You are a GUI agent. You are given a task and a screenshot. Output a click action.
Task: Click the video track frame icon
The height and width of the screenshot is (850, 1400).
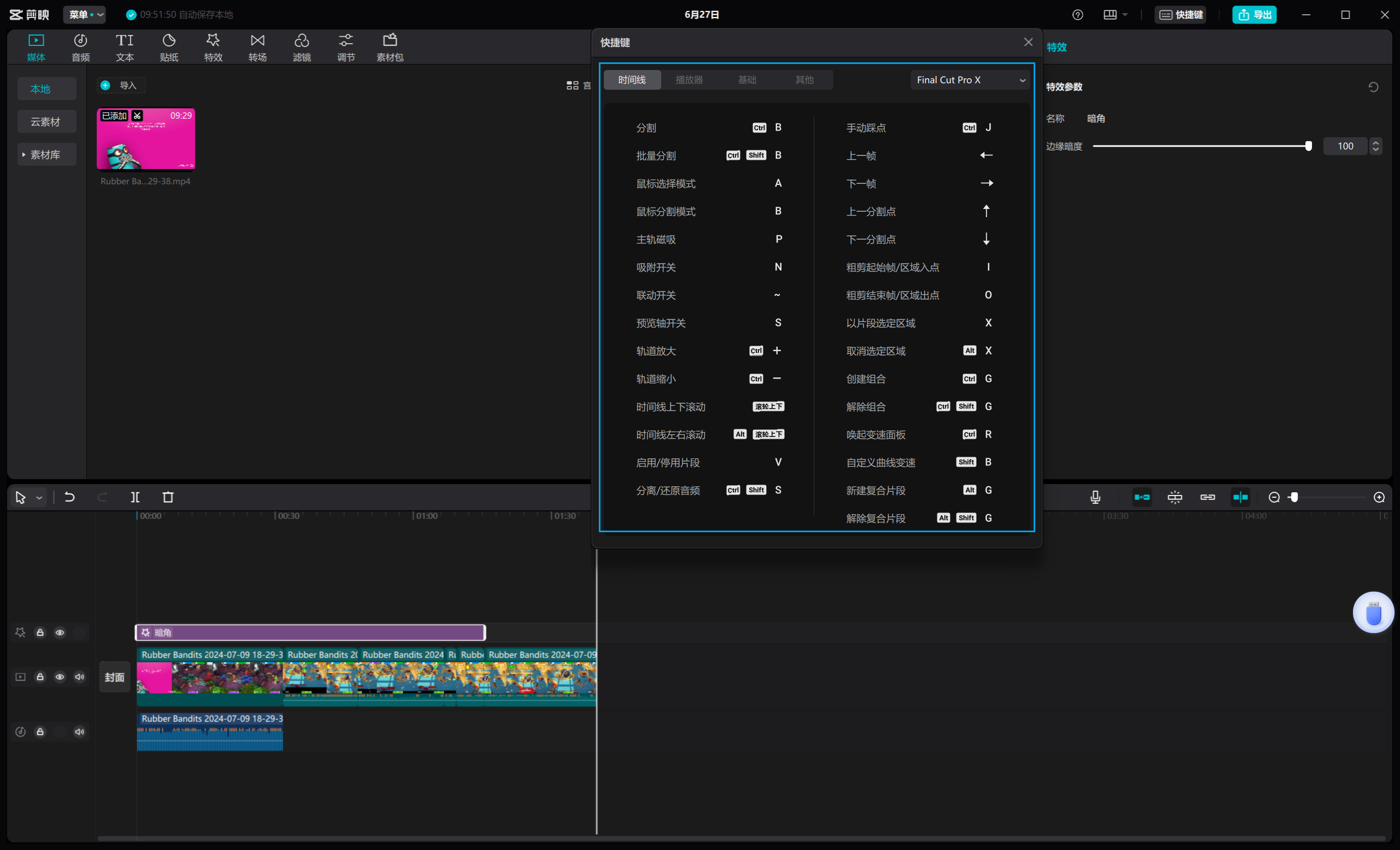(20, 677)
